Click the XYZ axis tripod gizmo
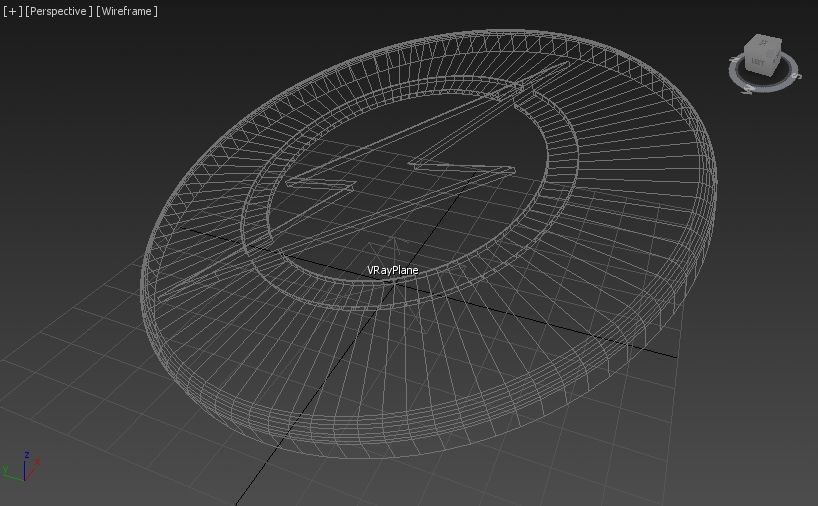 pos(21,467)
